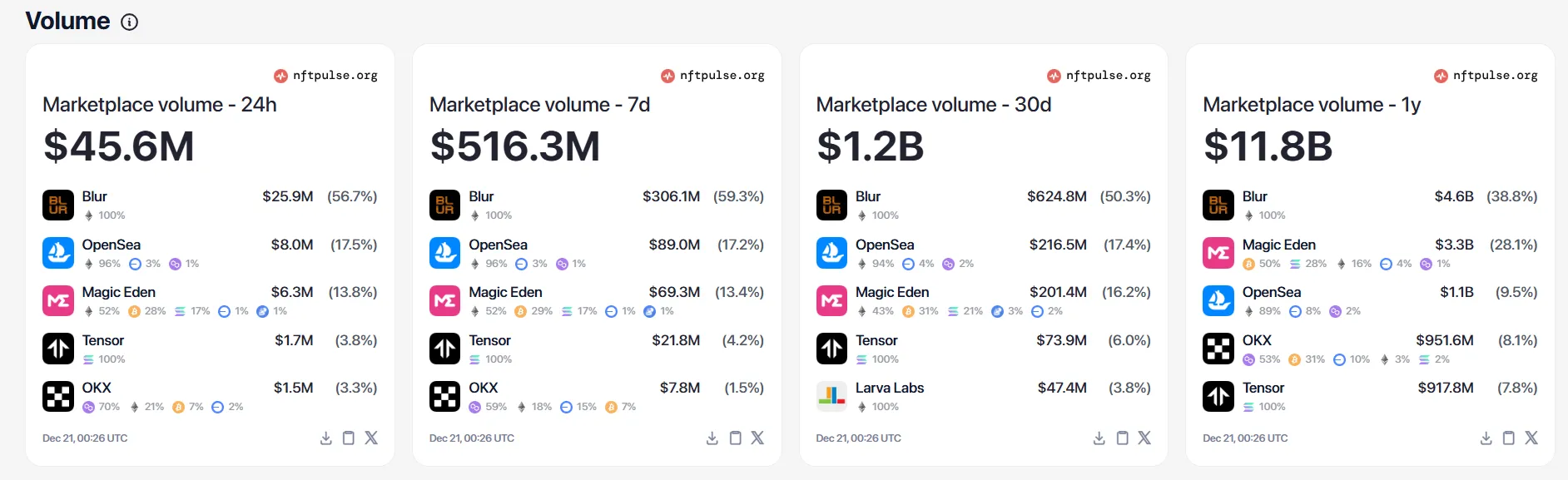Share the 24h volume card on X
The width and height of the screenshot is (1568, 480).
371,438
